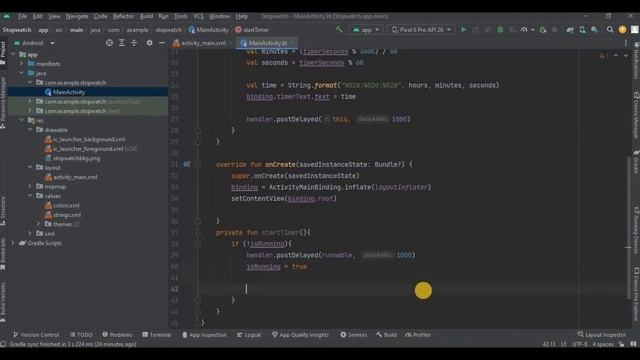
Task: Open the Problems tool window
Action: (117, 335)
